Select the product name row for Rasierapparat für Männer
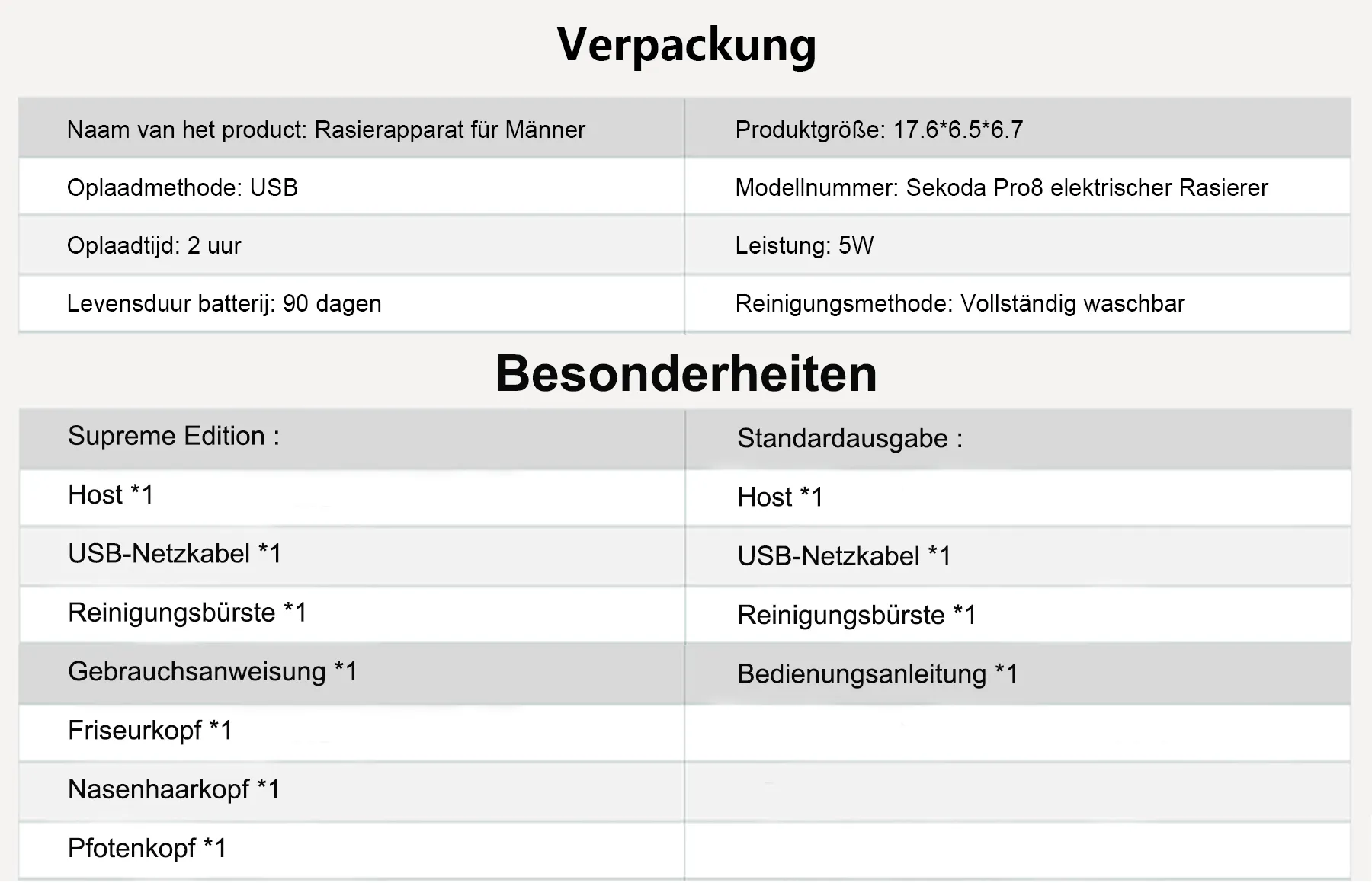Screen dimensions: 1372x883 [x=325, y=130]
